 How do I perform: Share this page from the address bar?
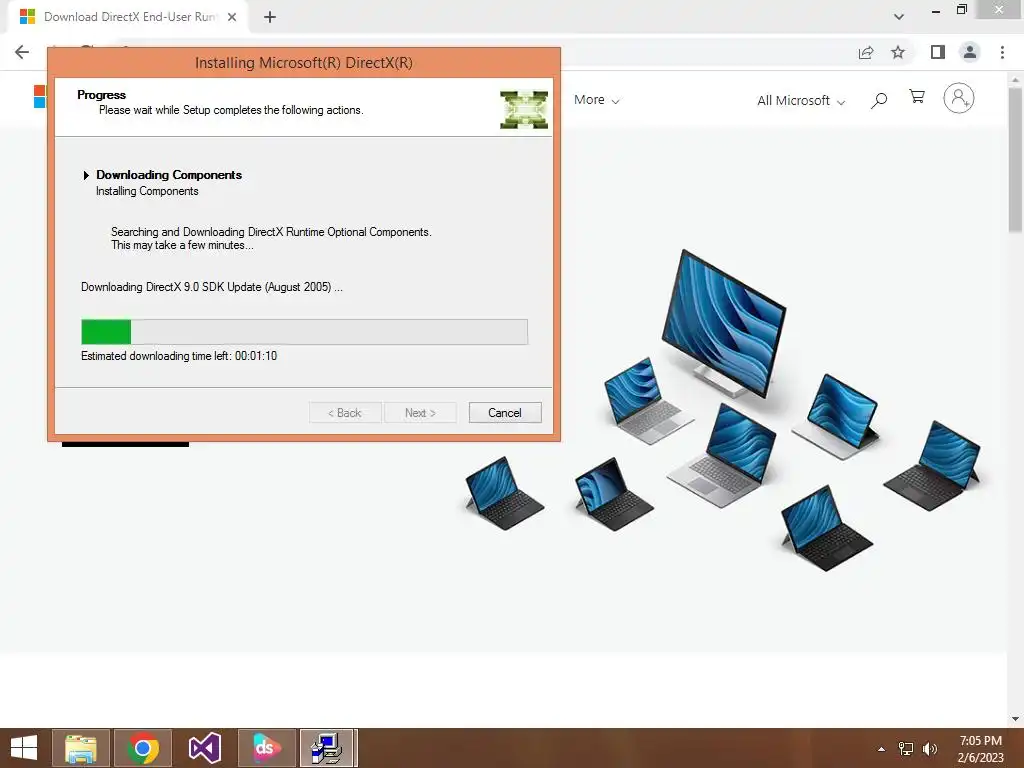click(866, 52)
